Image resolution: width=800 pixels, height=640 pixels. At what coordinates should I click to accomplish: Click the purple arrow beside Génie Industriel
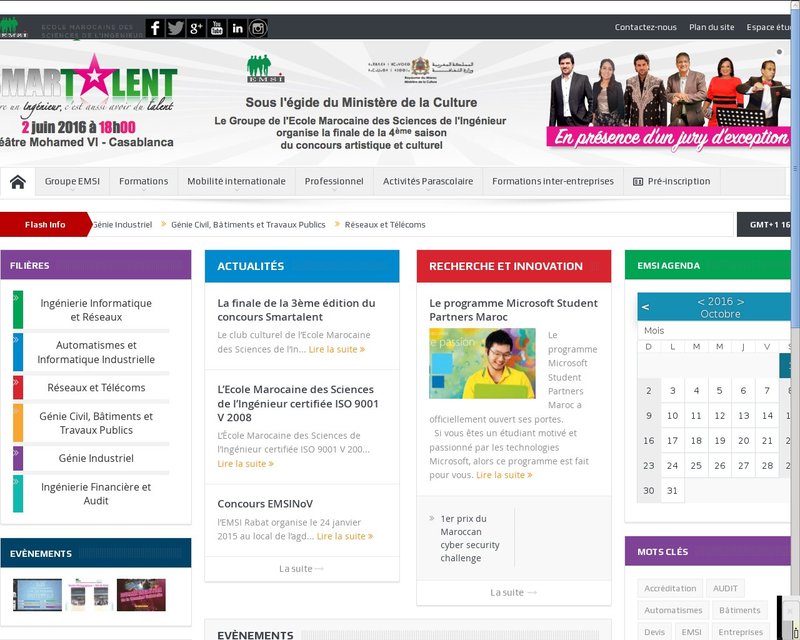(x=18, y=458)
